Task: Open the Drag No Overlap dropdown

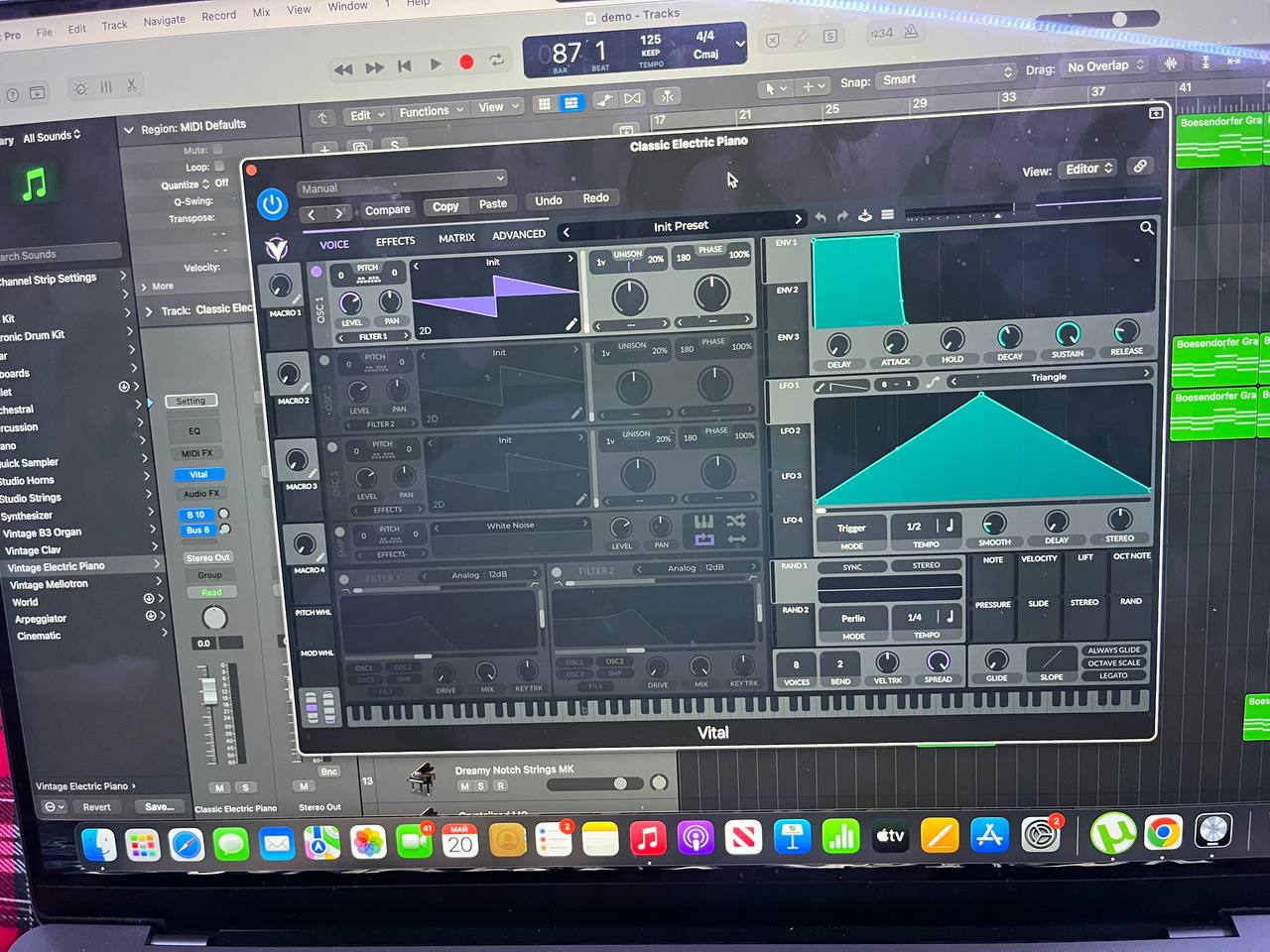Action: pos(1104,66)
